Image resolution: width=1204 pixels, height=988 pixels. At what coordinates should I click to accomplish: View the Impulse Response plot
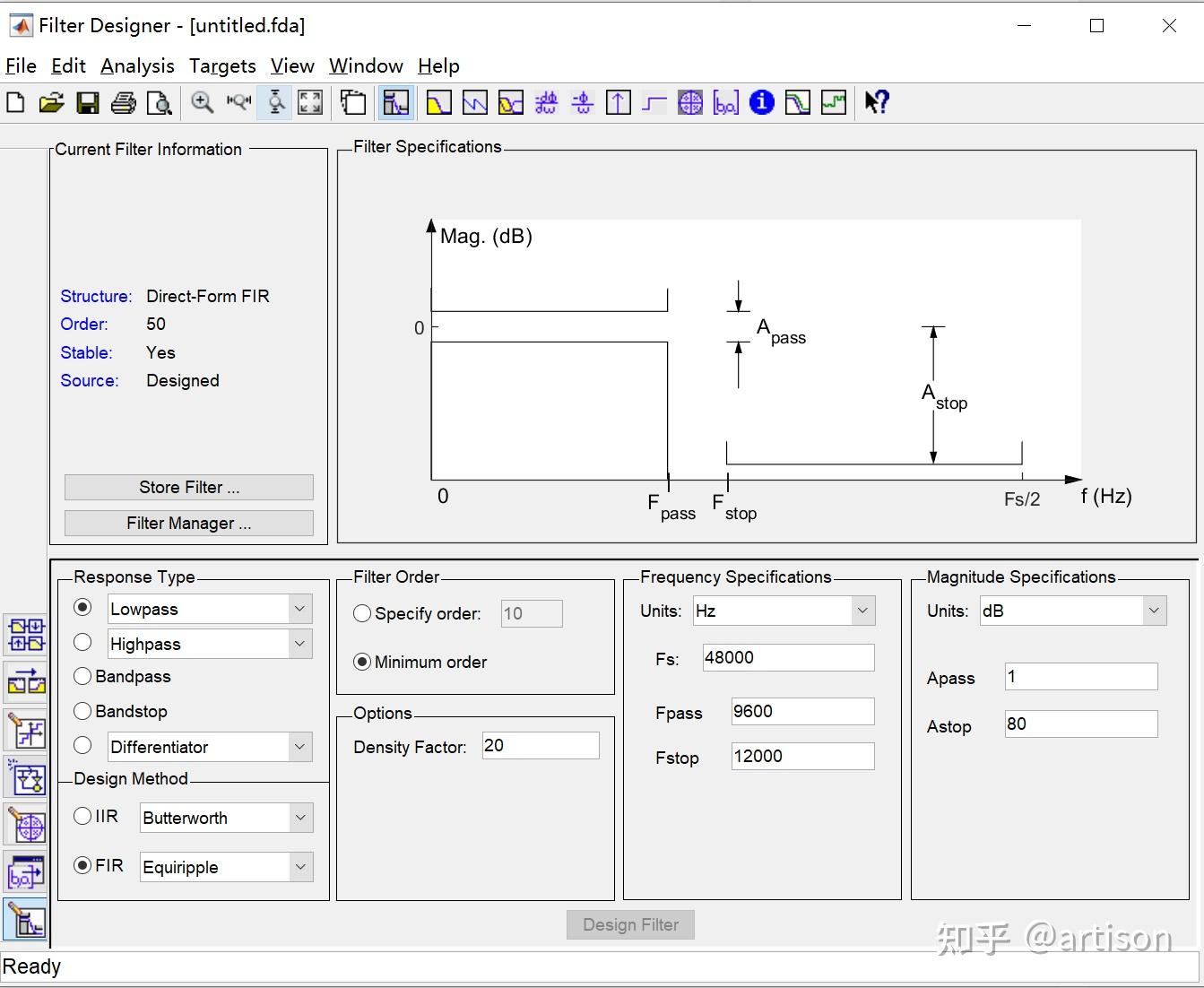[x=618, y=102]
